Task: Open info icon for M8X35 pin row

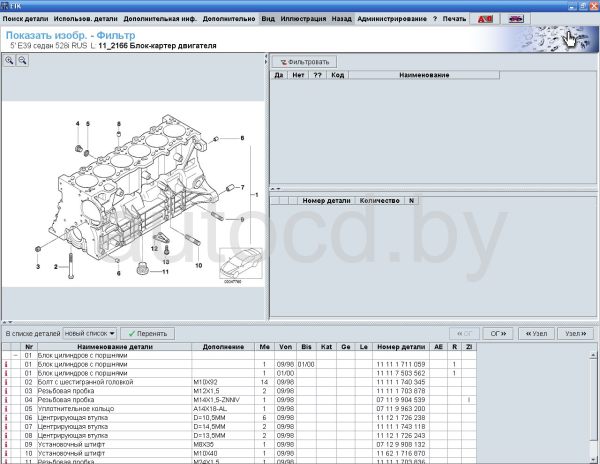Action: click(x=6, y=444)
